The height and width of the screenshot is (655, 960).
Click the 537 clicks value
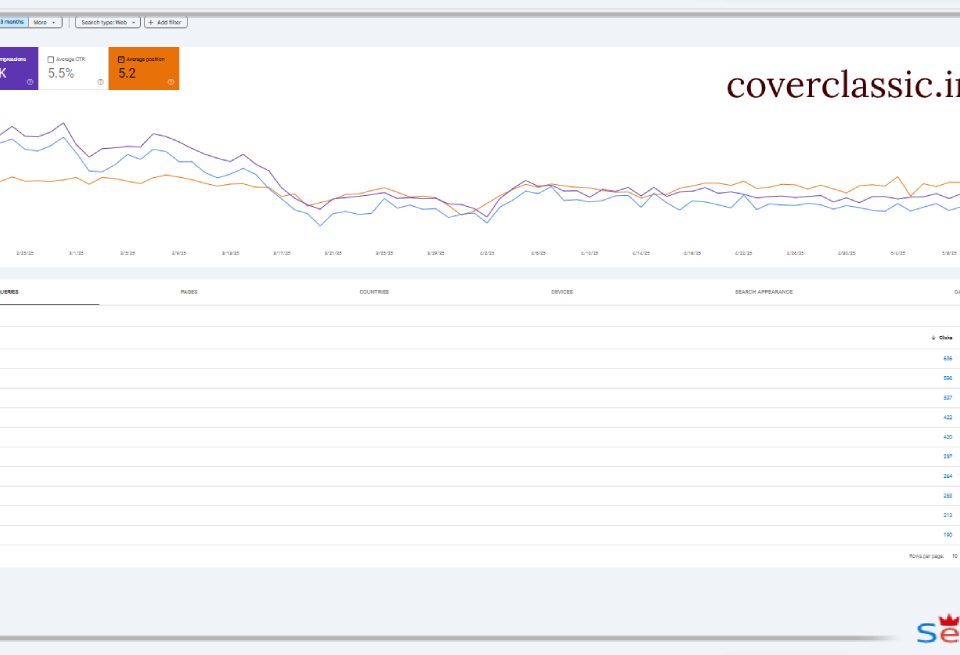pos(948,398)
